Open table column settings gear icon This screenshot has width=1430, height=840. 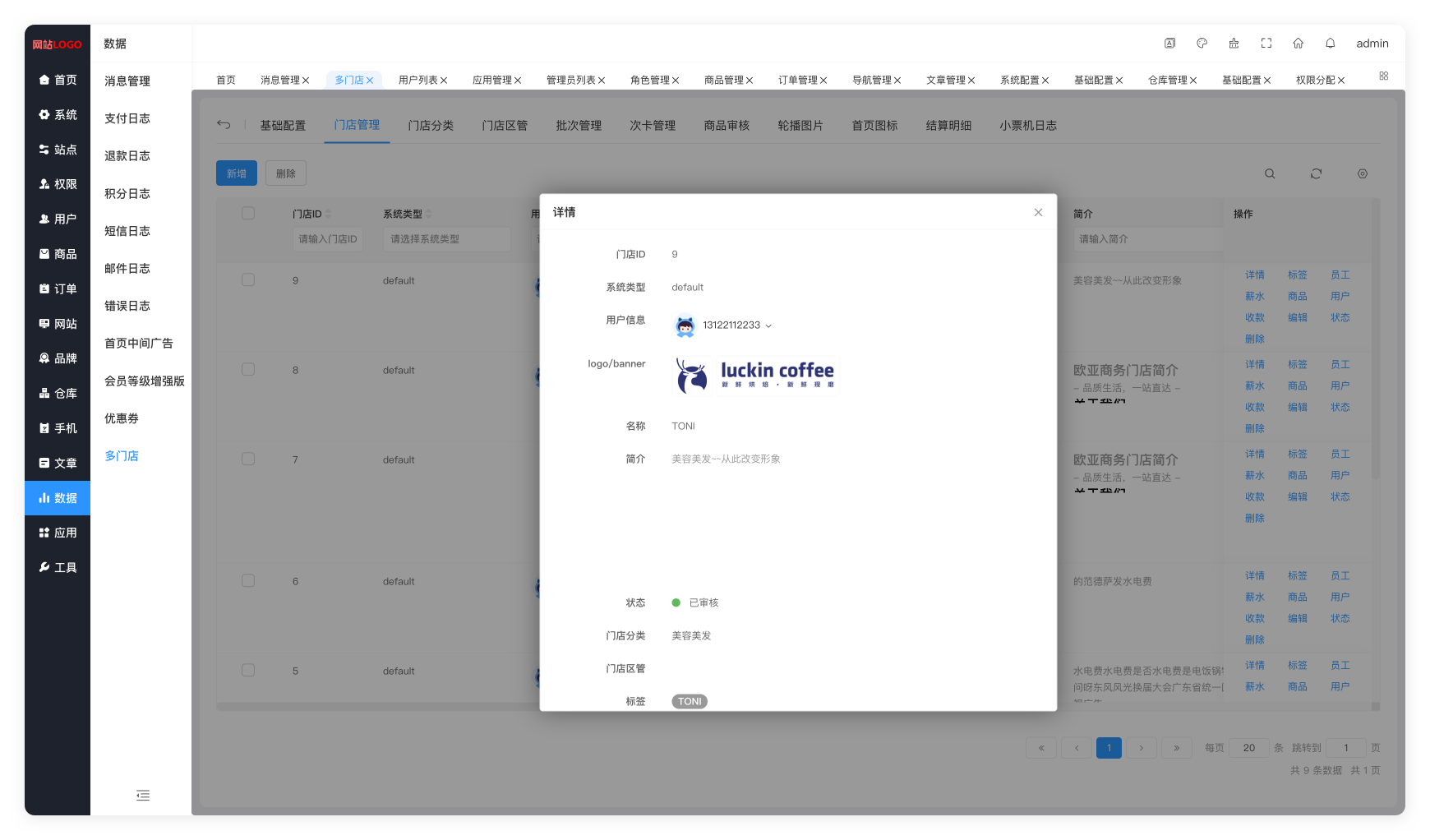pyautogui.click(x=1362, y=174)
